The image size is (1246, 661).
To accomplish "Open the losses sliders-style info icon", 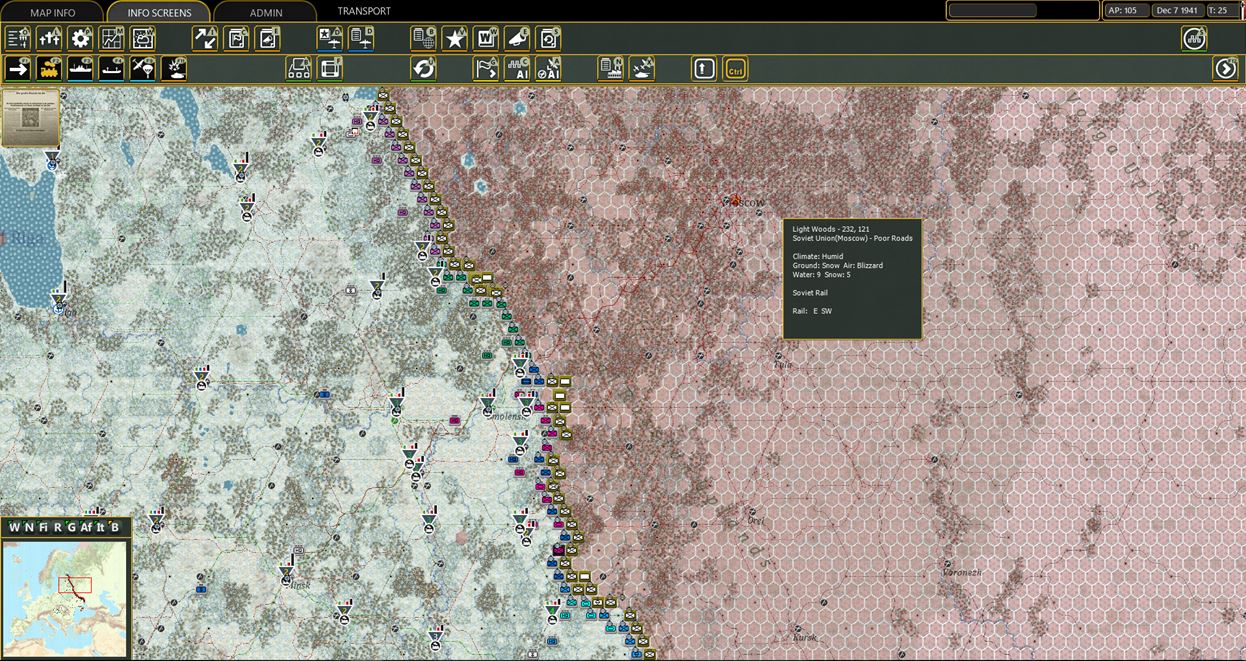I will [49, 39].
